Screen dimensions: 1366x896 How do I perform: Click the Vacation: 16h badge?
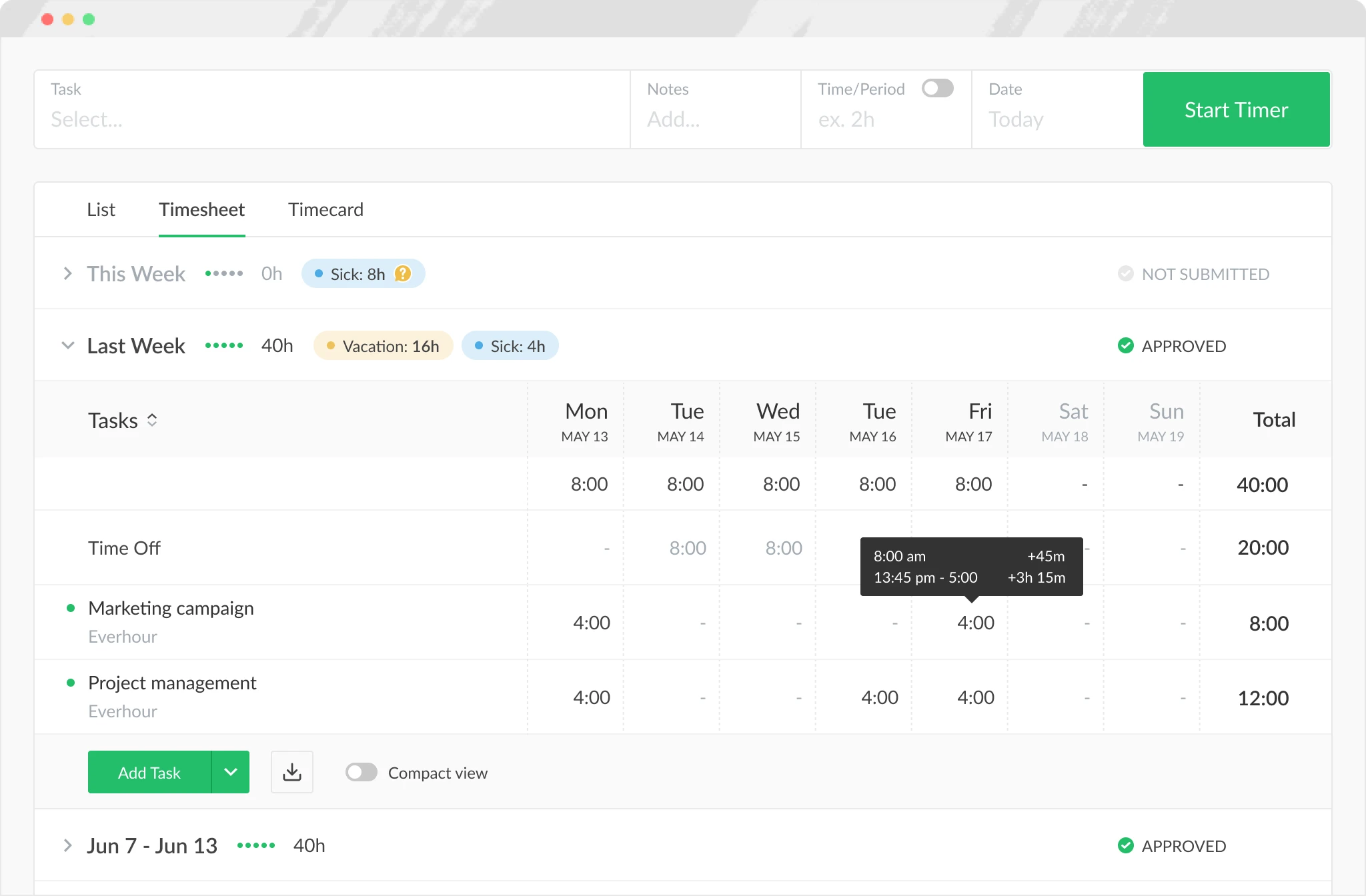tap(383, 345)
